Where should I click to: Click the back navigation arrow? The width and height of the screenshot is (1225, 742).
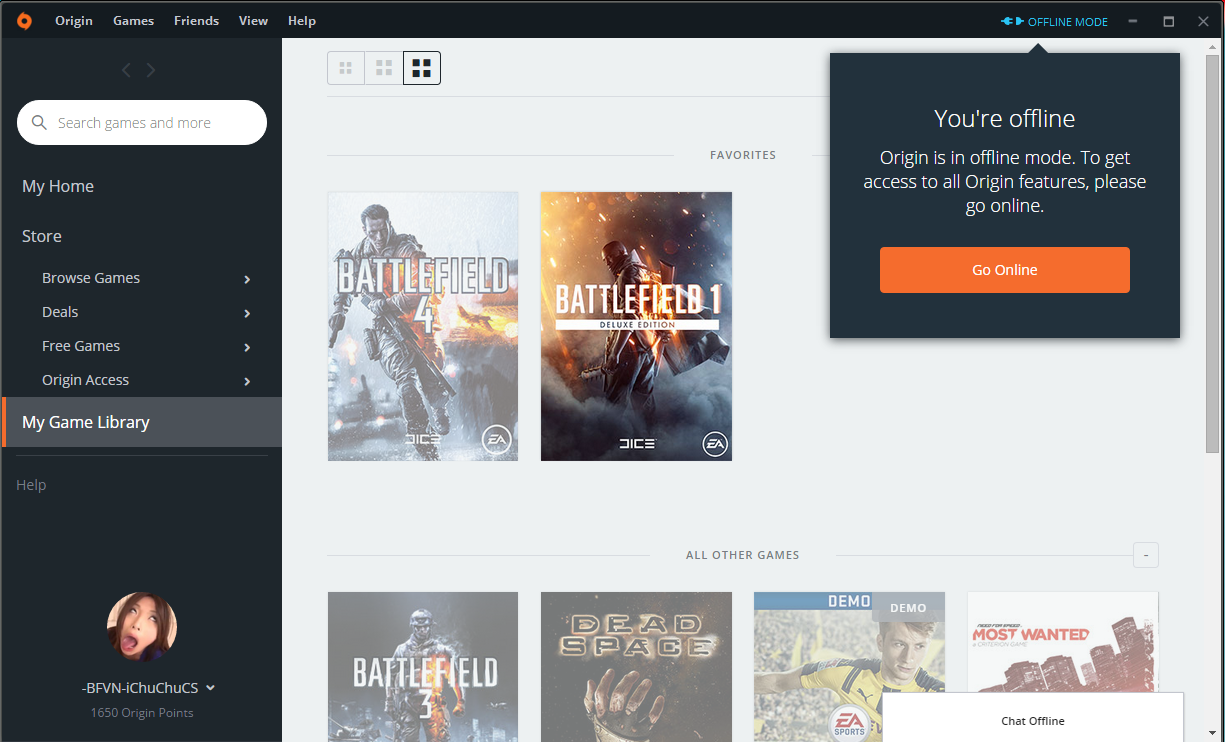click(x=126, y=70)
